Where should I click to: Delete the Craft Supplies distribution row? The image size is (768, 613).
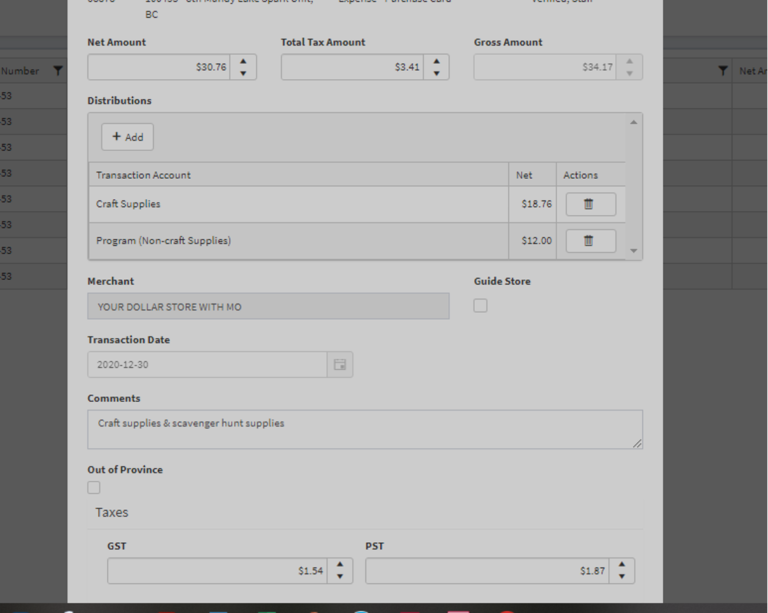pyautogui.click(x=590, y=204)
